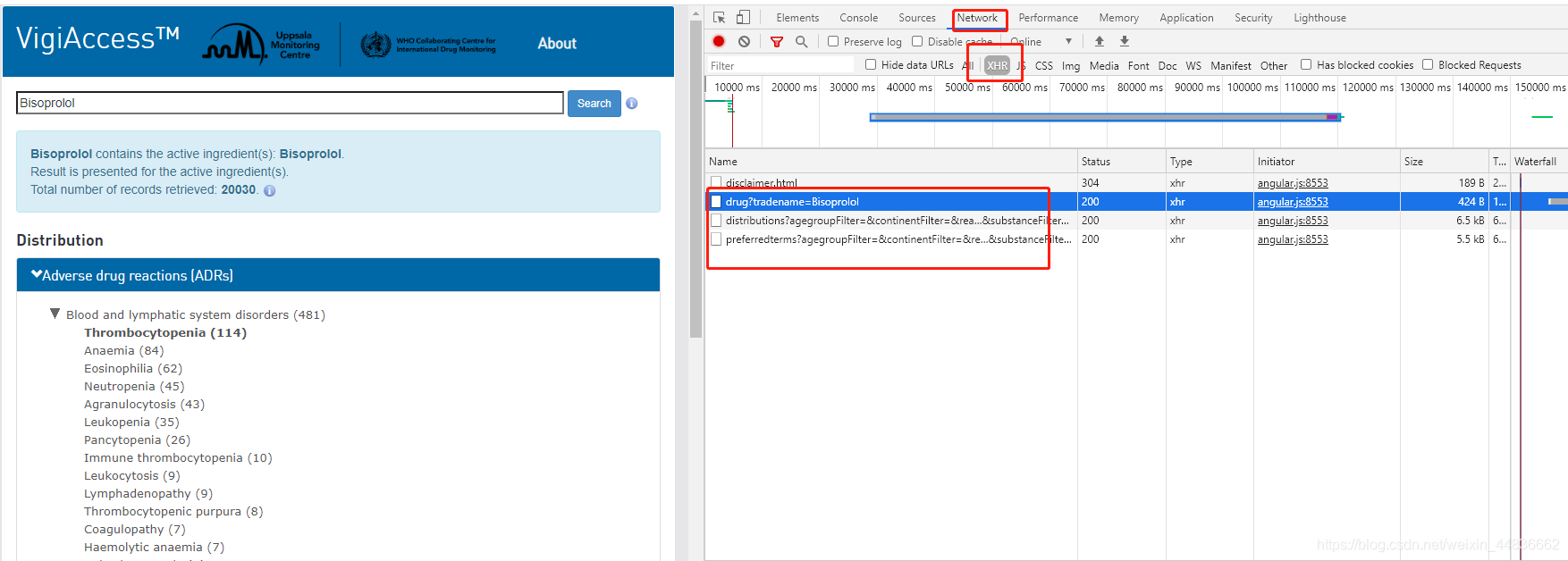Screen dimensions: 1568x561
Task: Click the info icon after total records retrieved
Action: [270, 190]
